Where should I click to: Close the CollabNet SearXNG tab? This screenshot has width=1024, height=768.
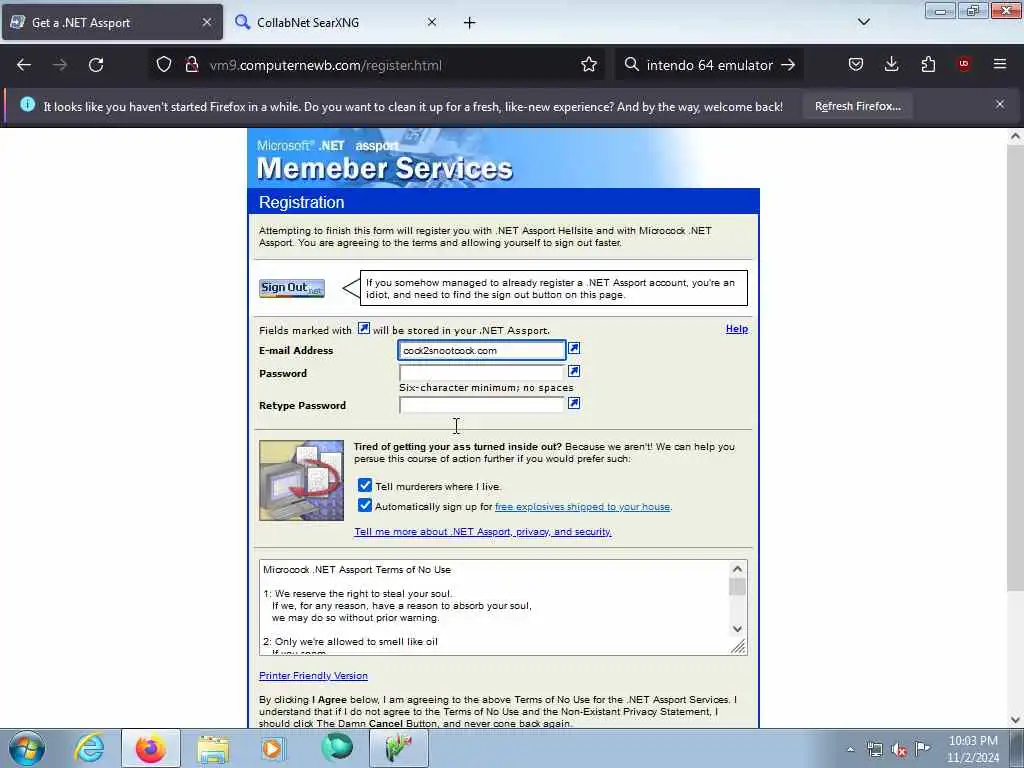[432, 22]
